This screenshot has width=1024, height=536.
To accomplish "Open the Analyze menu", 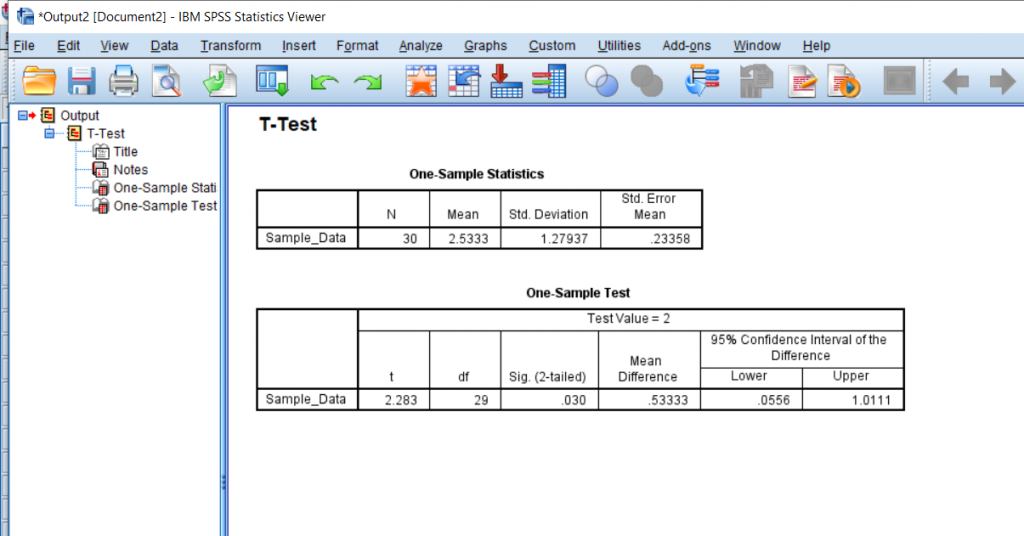I will point(421,46).
